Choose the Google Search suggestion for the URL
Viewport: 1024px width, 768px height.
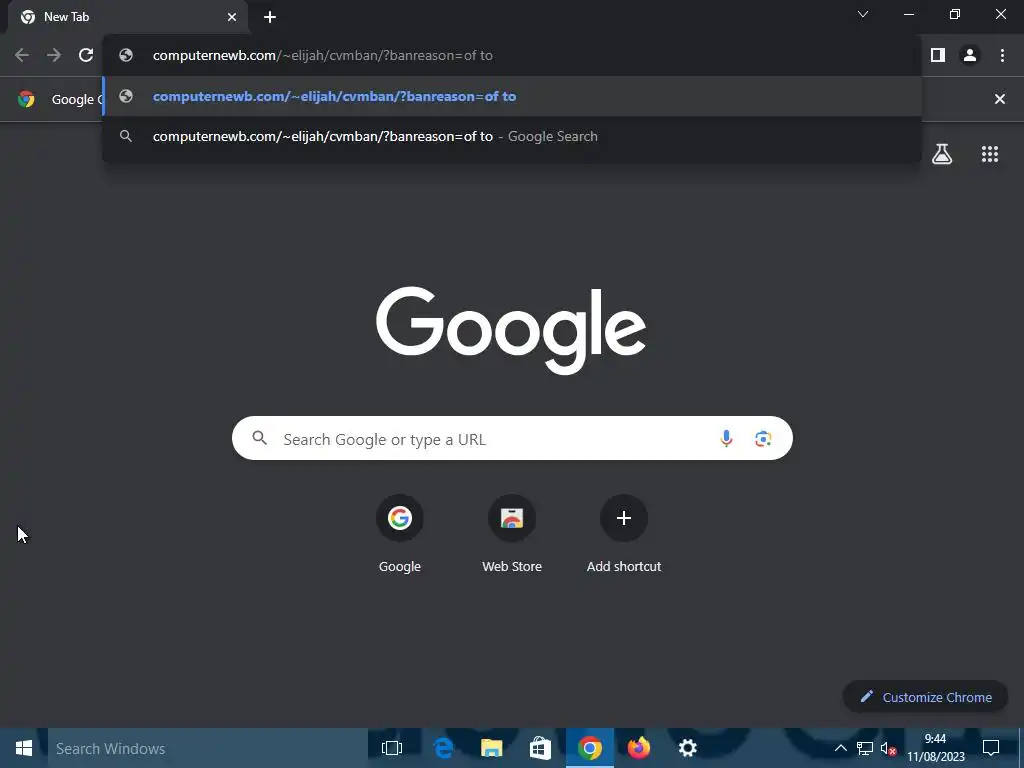click(512, 136)
